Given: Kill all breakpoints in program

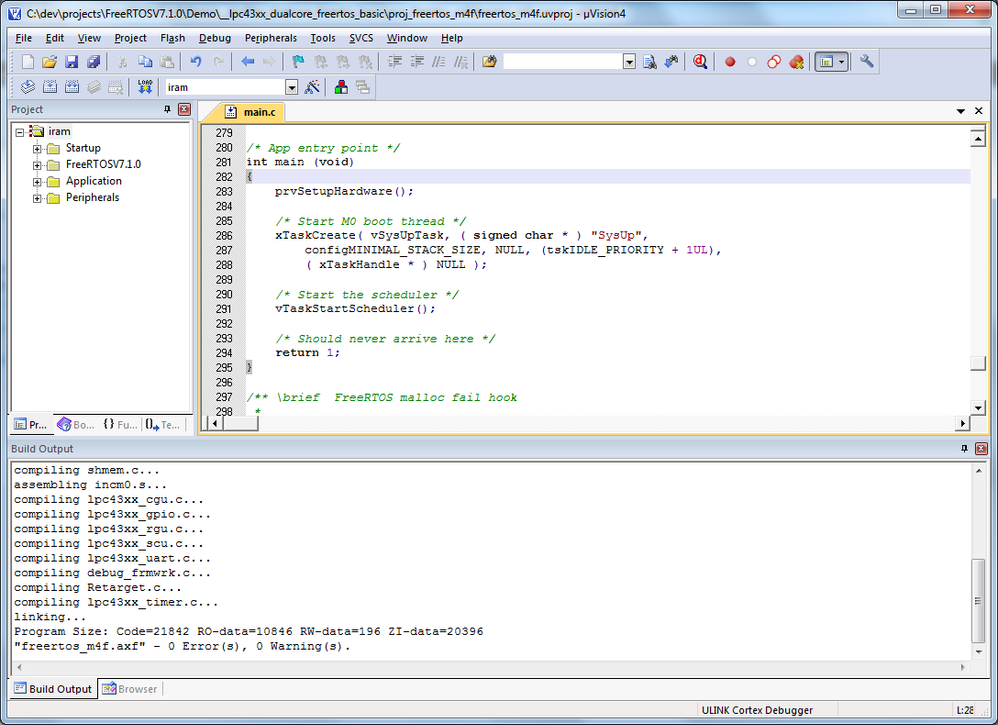Looking at the screenshot, I should click(x=796, y=61).
